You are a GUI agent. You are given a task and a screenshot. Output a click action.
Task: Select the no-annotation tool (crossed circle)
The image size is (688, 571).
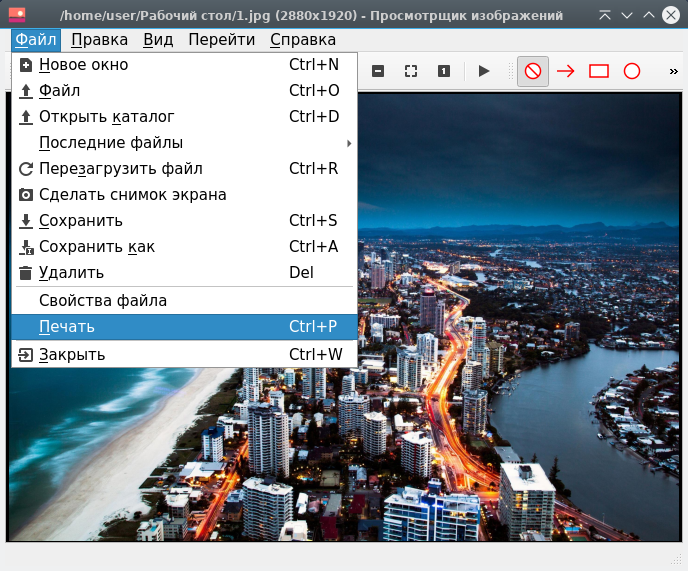[533, 71]
